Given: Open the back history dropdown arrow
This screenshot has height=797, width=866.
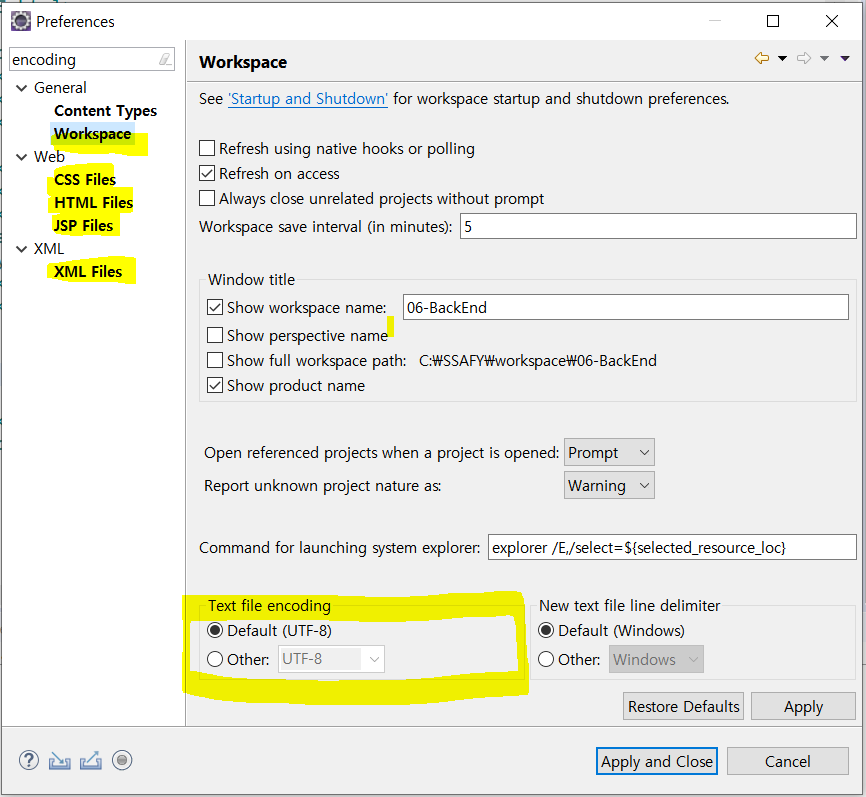Looking at the screenshot, I should (783, 58).
